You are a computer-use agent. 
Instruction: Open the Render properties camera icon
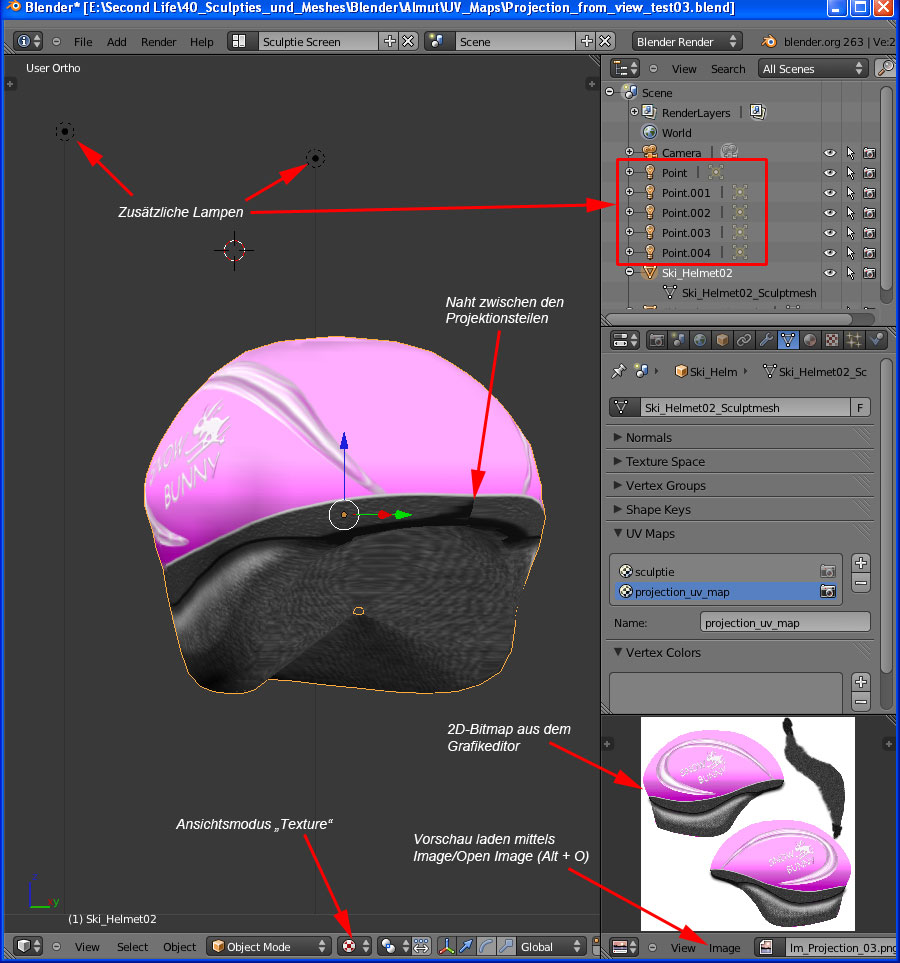pos(657,340)
